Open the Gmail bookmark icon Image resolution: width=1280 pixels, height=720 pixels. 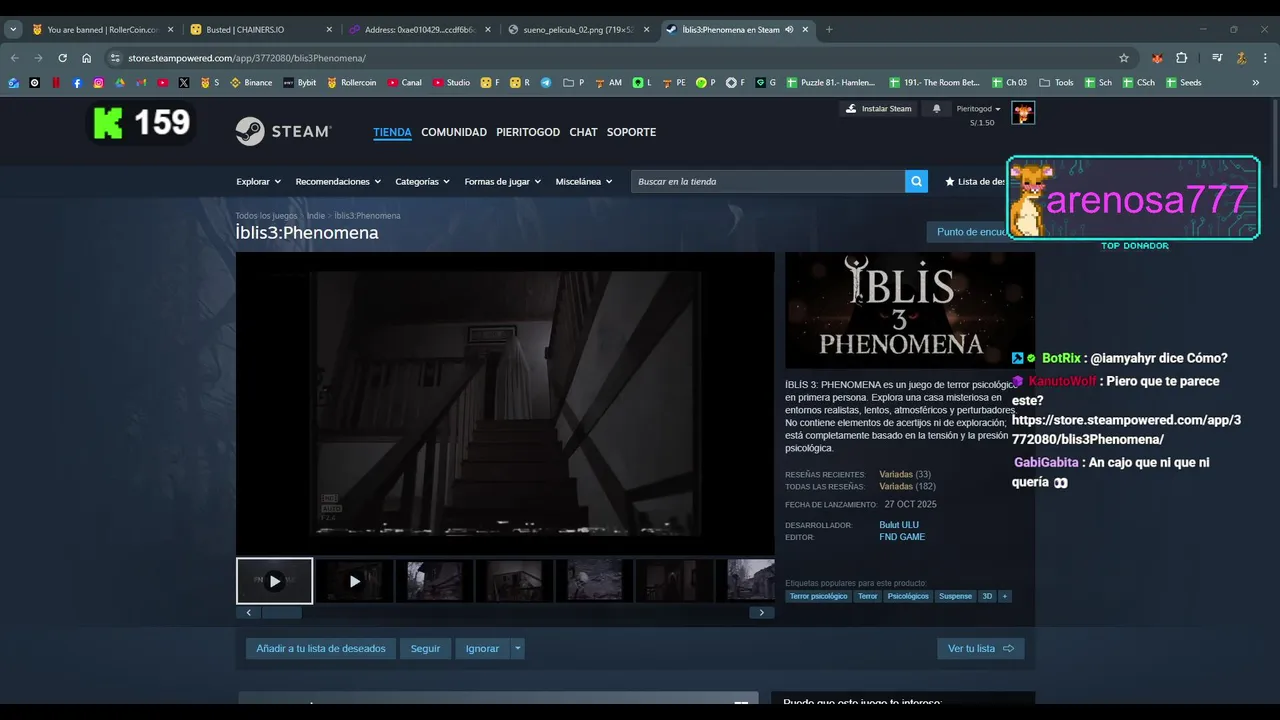141,83
